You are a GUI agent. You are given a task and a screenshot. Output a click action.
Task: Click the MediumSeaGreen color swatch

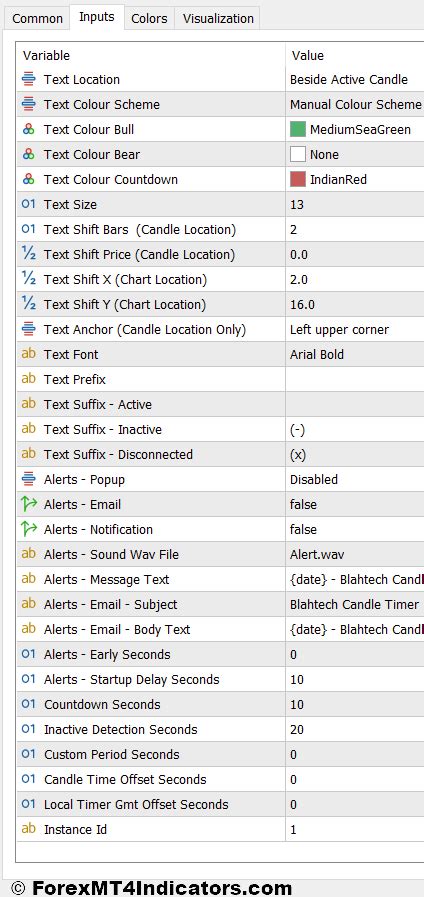coord(298,129)
